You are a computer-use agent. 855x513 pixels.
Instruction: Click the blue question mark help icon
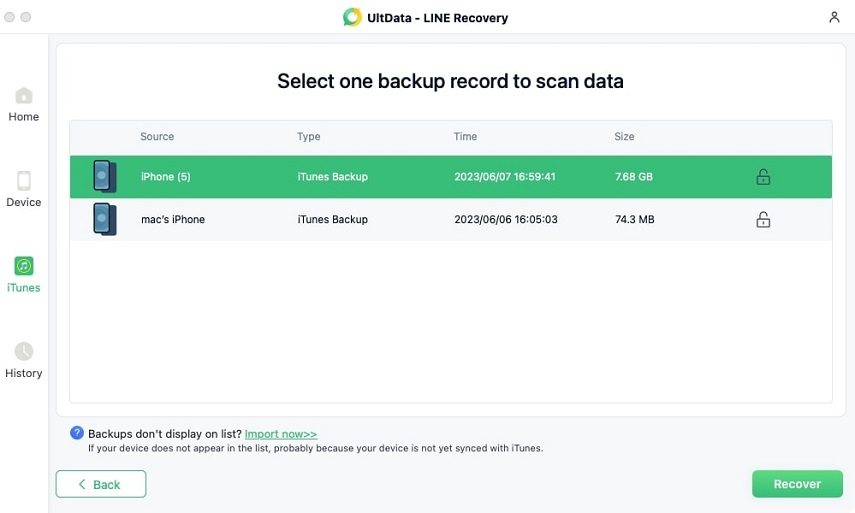click(77, 433)
